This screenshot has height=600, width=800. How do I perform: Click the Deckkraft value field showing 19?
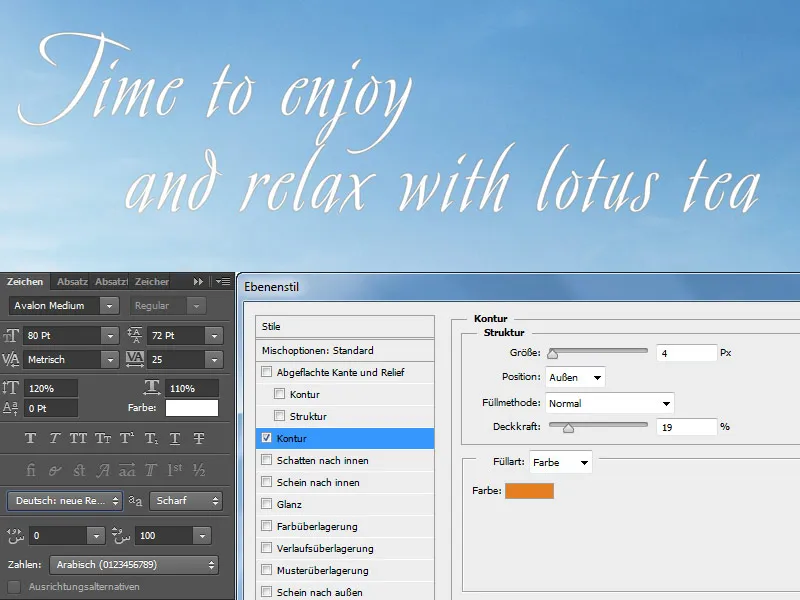pyautogui.click(x=687, y=427)
